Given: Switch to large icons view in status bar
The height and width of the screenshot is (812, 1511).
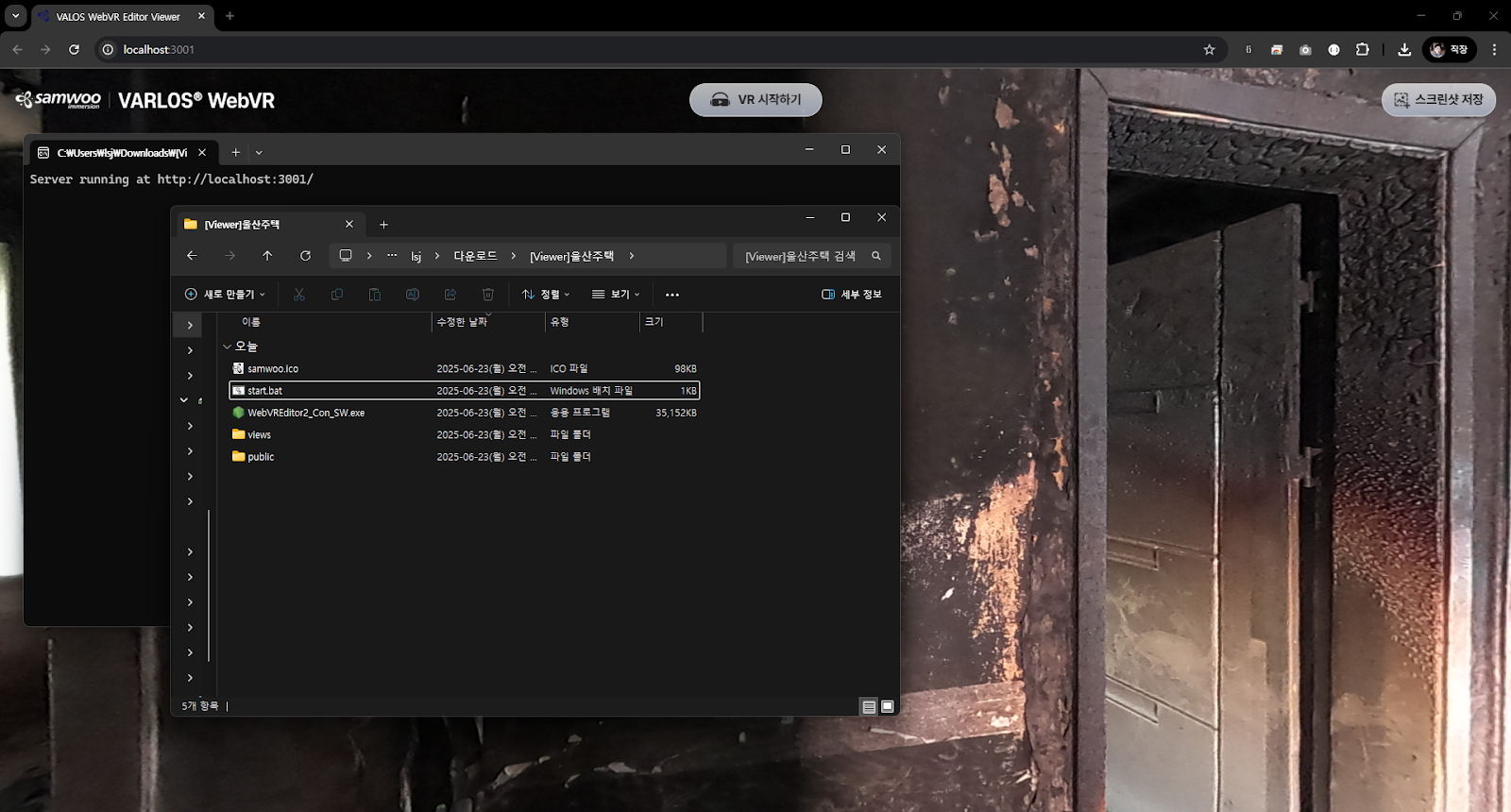Looking at the screenshot, I should click(x=888, y=706).
